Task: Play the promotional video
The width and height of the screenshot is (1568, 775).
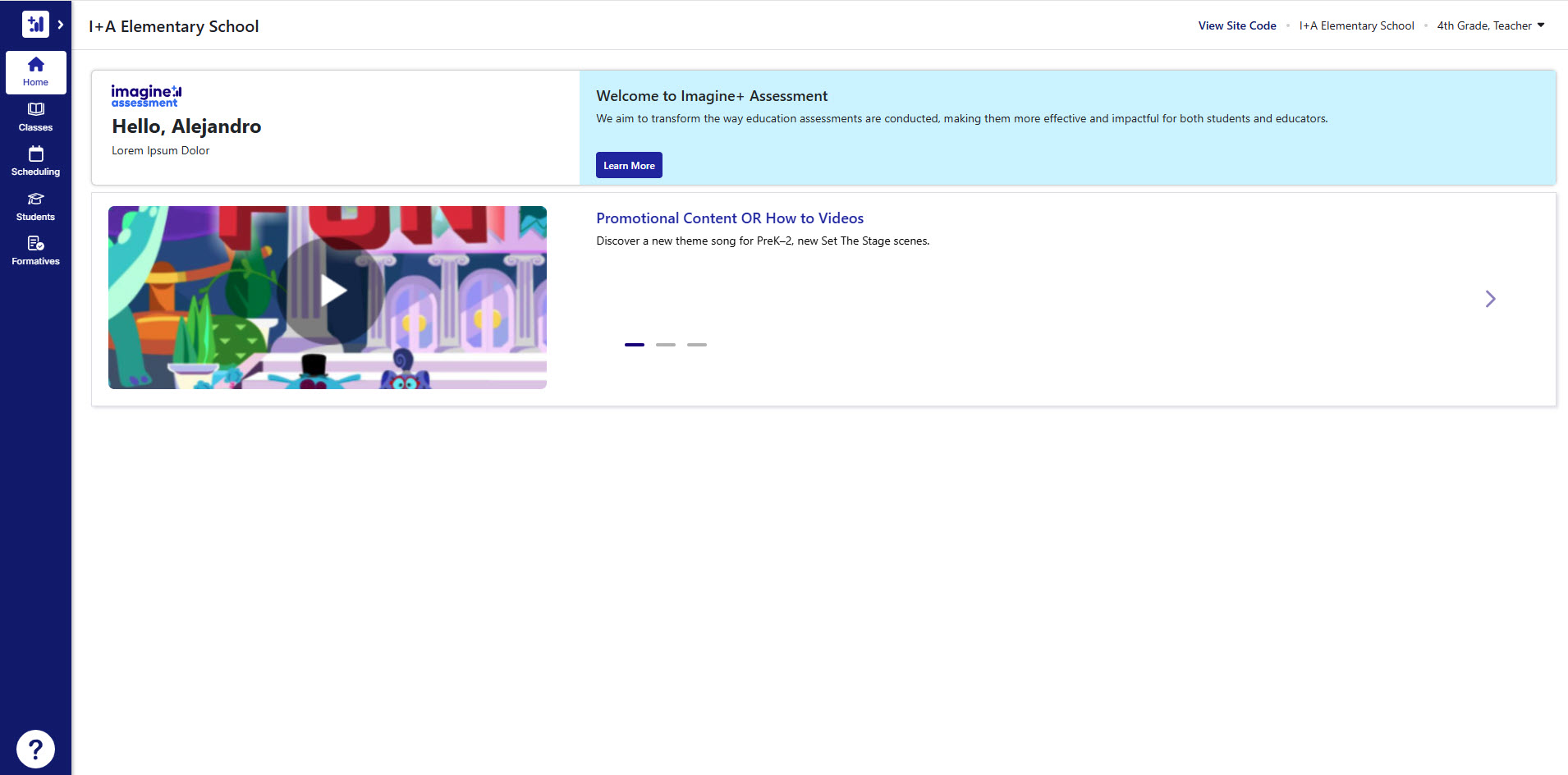Action: tap(331, 291)
